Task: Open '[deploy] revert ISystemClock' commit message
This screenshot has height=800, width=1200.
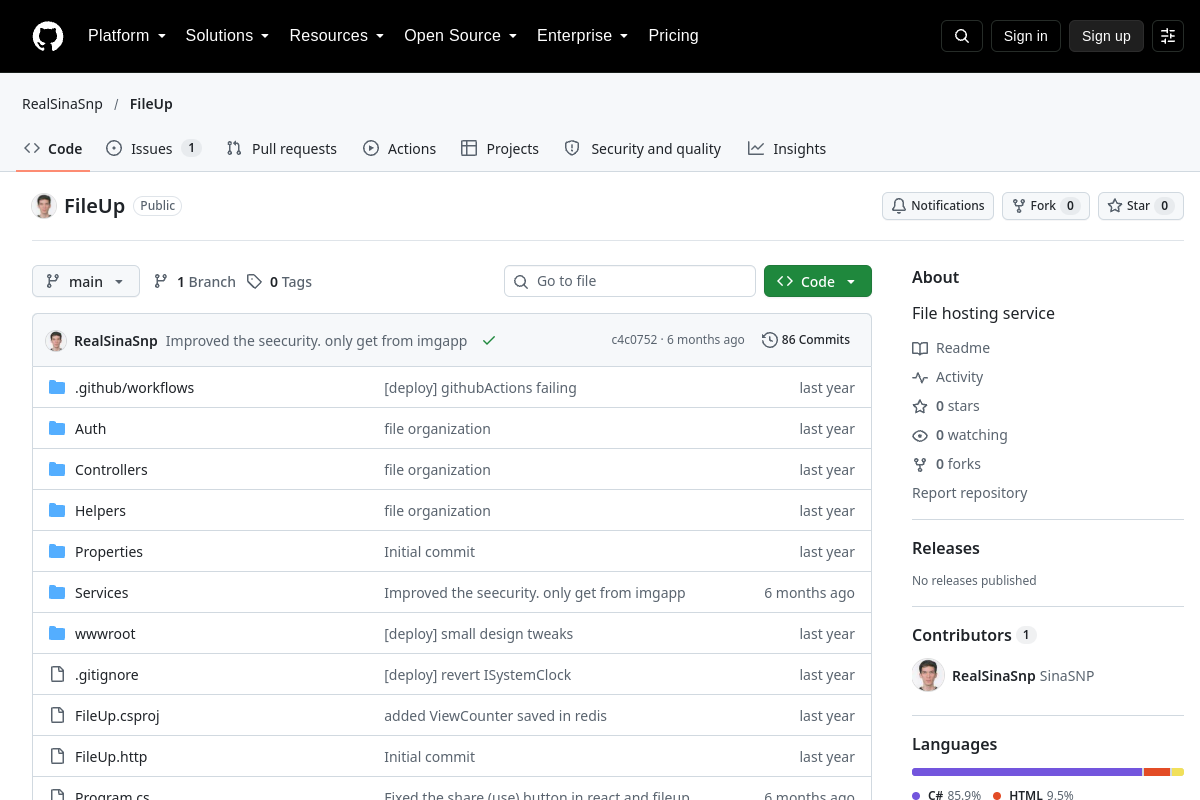Action: click(x=478, y=675)
